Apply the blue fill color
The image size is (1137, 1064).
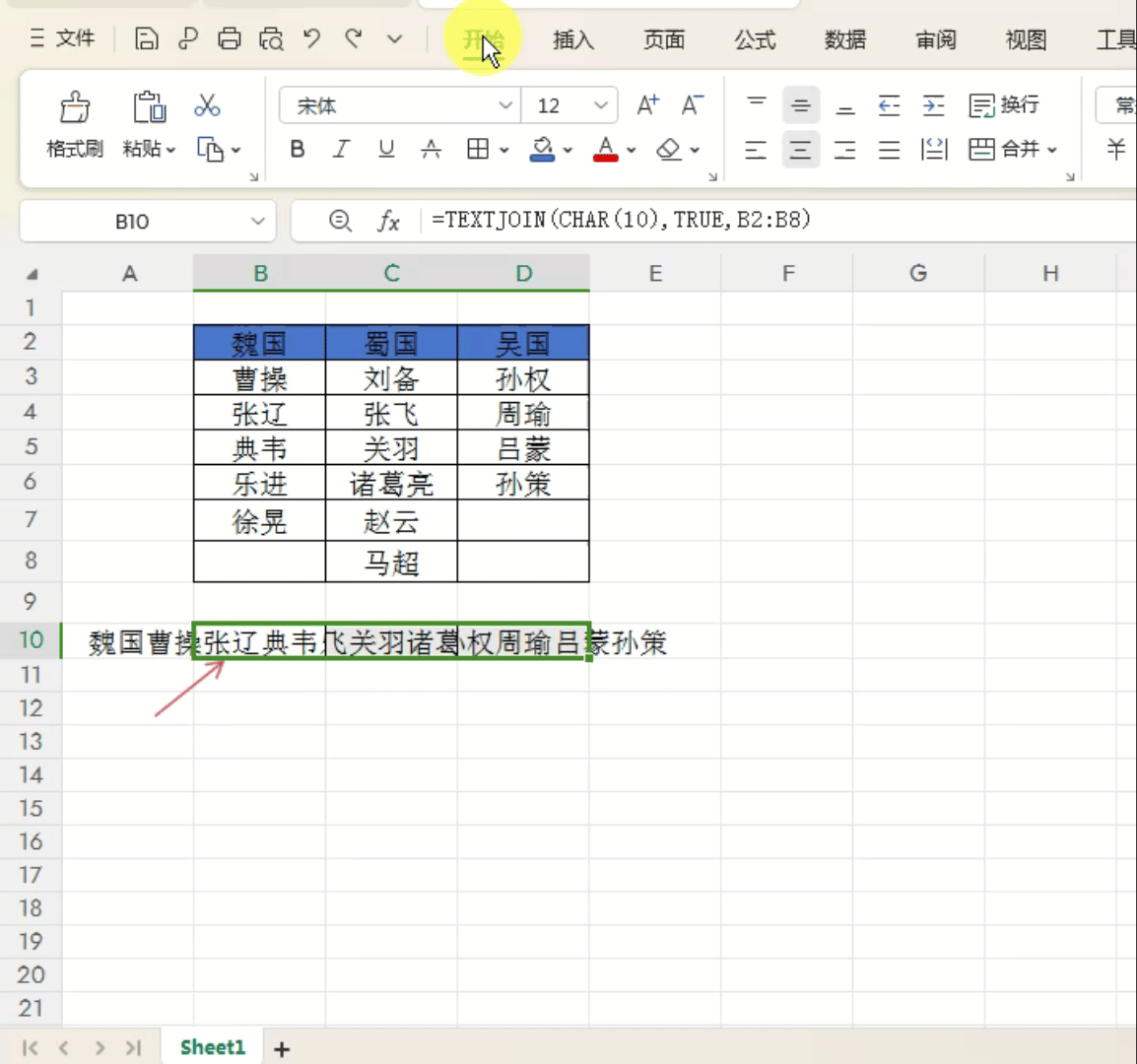pyautogui.click(x=542, y=150)
